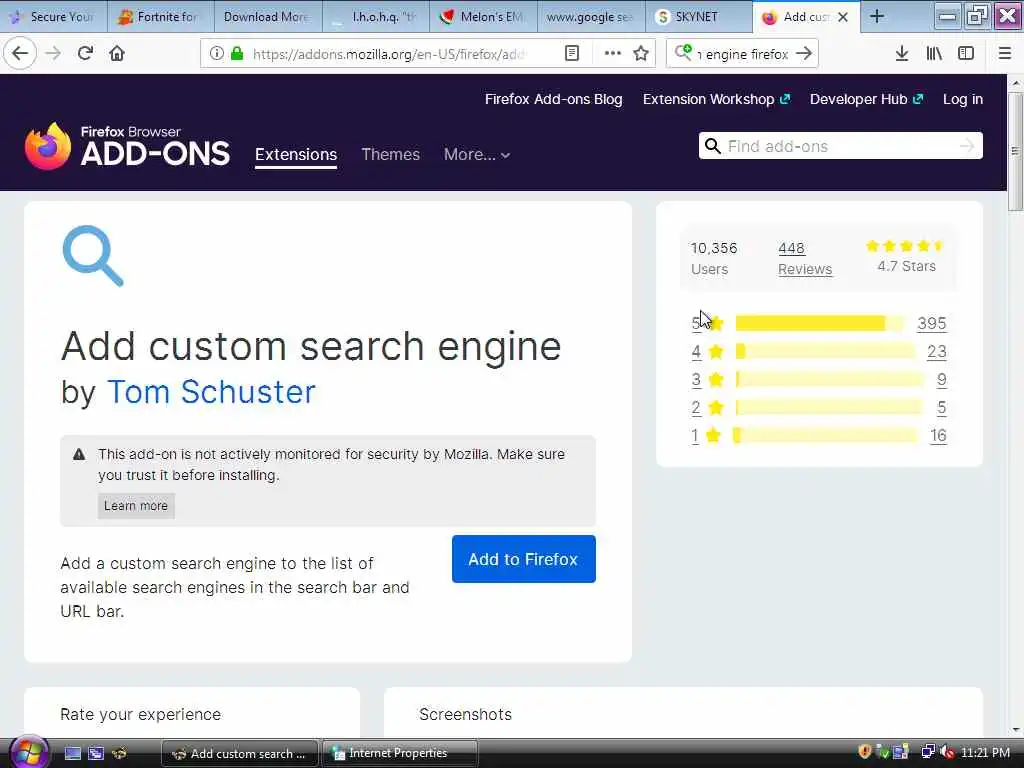
Task: Show site information icon in address bar
Action: pos(216,54)
